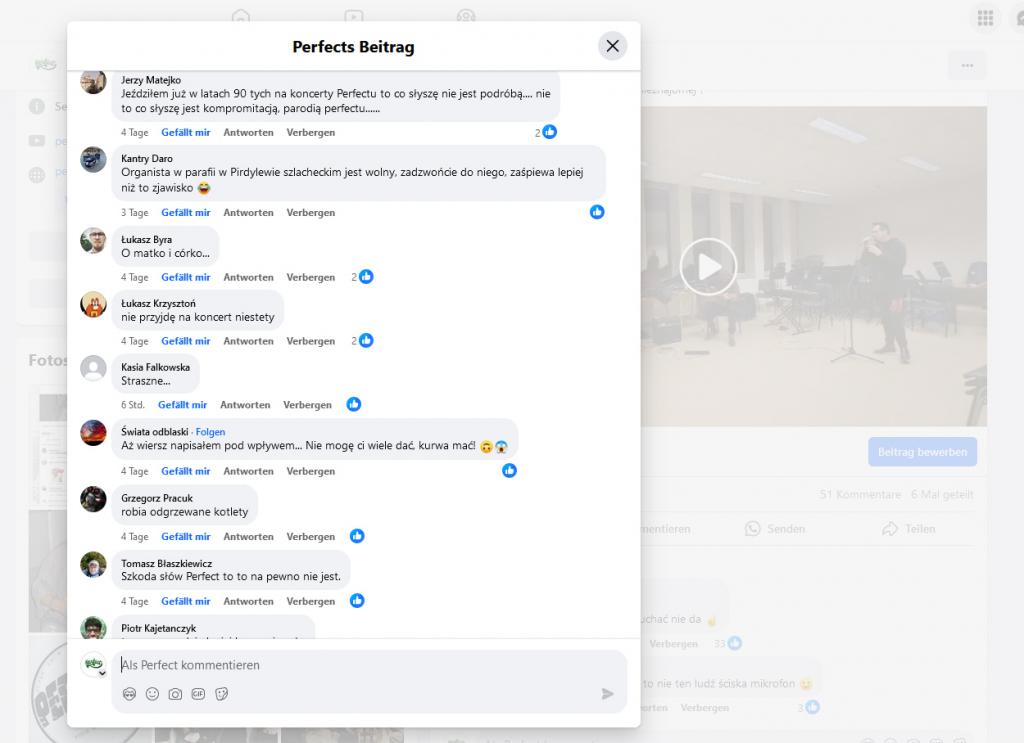The image size is (1024, 743).
Task: Click the 'Beitrag bewerben' button
Action: tap(922, 452)
